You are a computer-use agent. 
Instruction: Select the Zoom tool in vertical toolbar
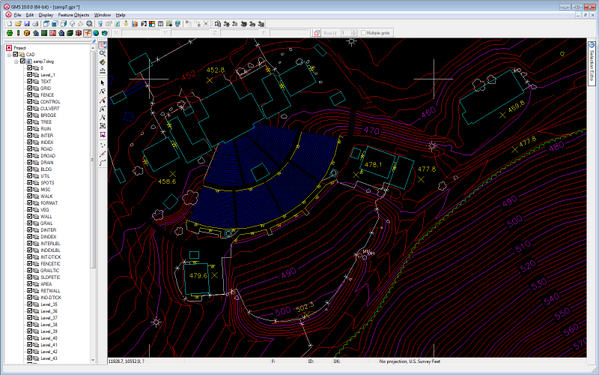(x=102, y=53)
